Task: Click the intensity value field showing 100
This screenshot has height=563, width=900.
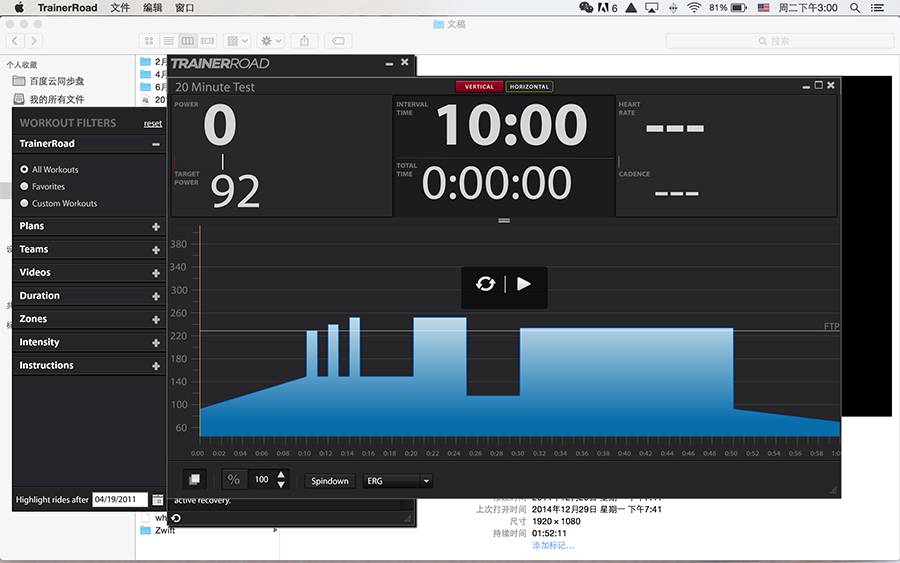Action: [262, 480]
